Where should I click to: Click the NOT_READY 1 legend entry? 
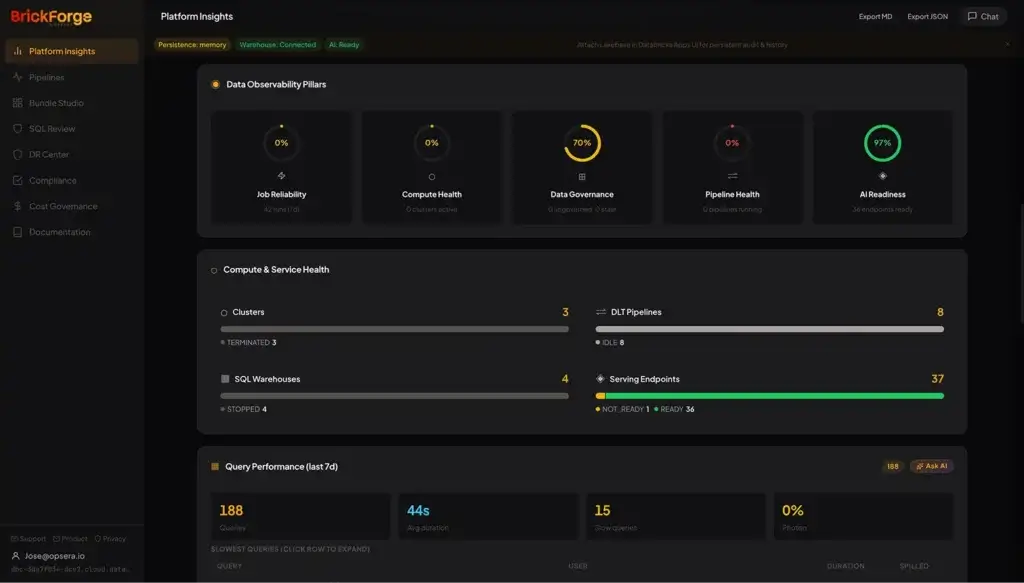click(622, 409)
